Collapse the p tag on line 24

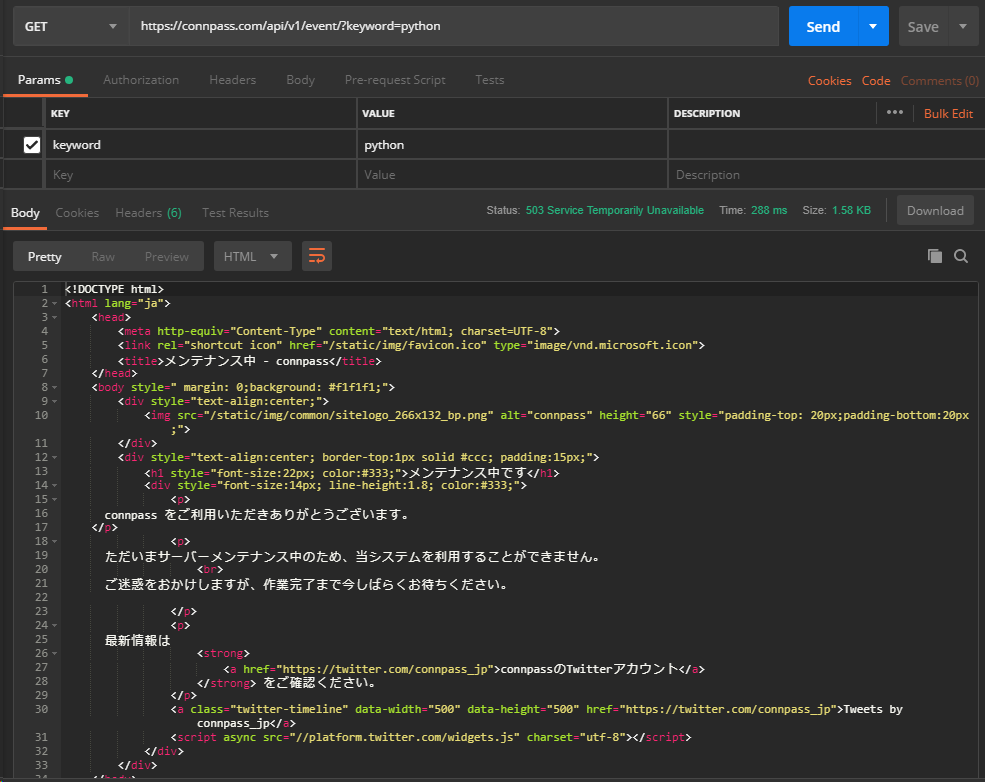(55, 626)
